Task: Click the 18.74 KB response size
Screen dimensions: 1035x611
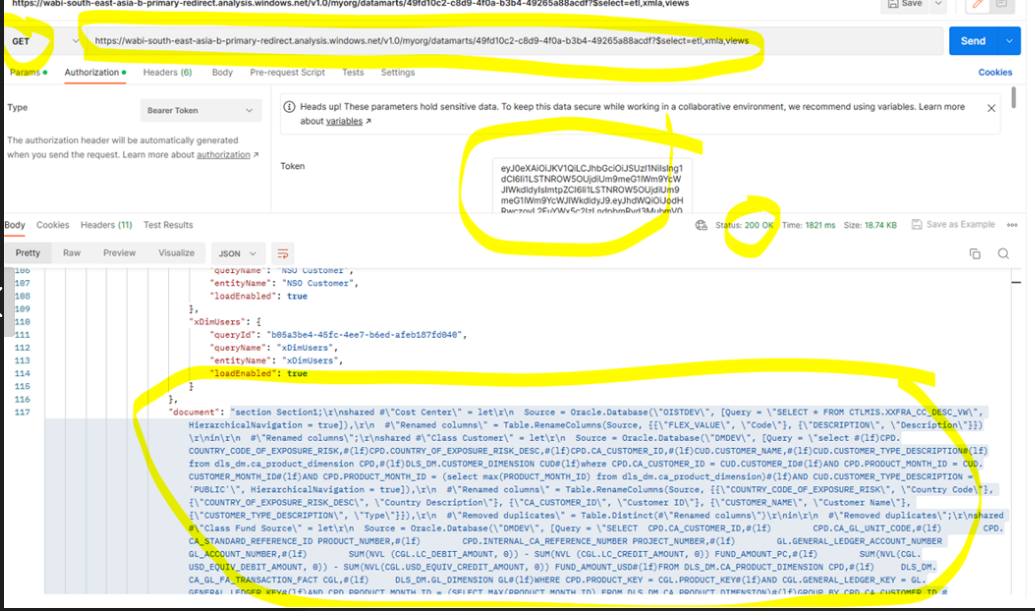Action: [x=881, y=225]
